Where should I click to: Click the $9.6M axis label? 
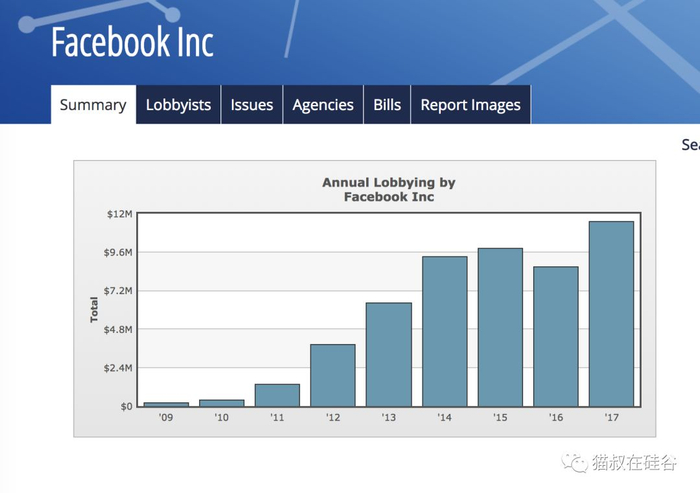point(118,252)
